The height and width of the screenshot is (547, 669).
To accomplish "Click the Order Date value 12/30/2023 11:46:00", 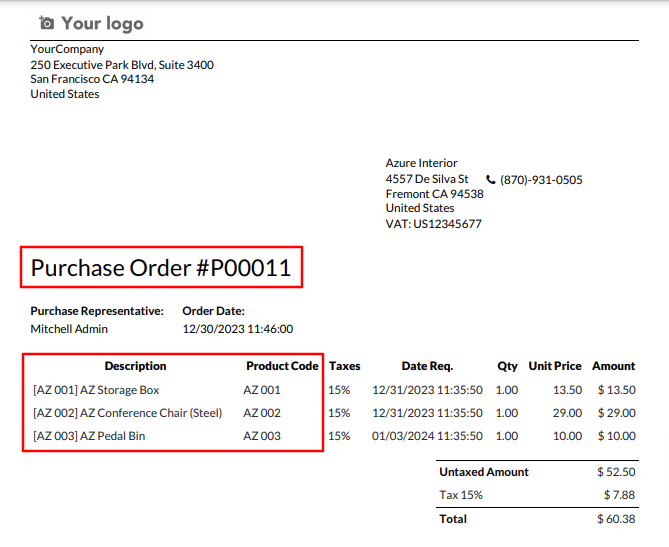I will (x=238, y=329).
